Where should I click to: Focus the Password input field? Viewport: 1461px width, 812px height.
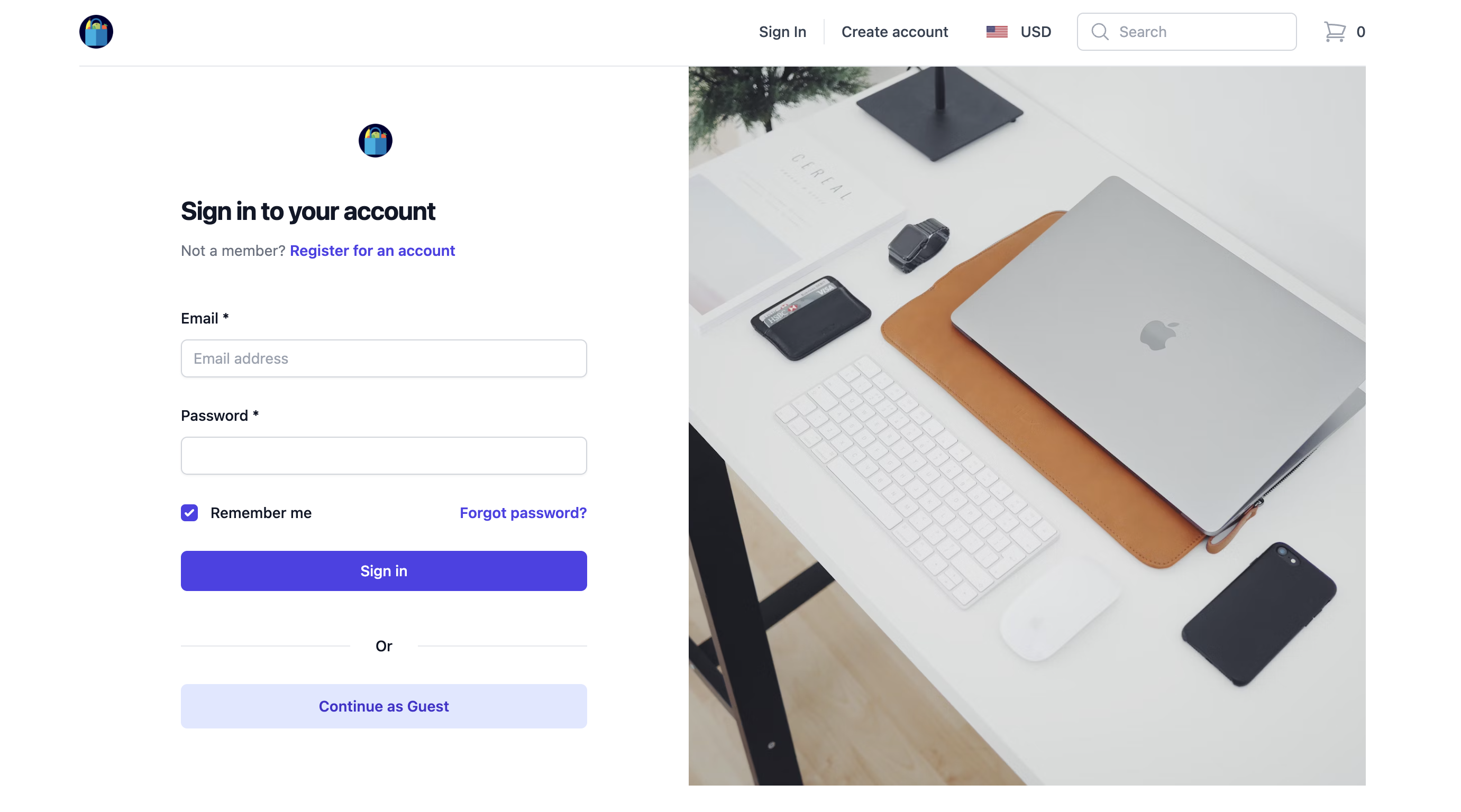click(384, 456)
